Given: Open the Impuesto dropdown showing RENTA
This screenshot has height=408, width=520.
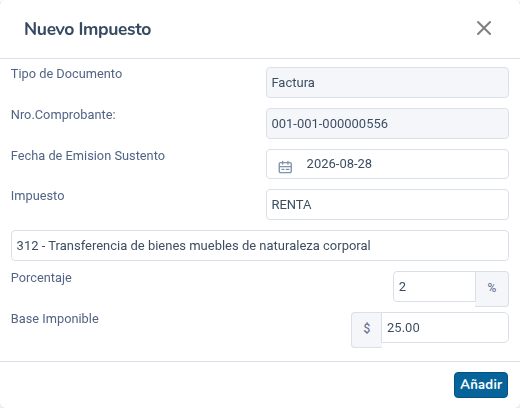Looking at the screenshot, I should pyautogui.click(x=387, y=205).
